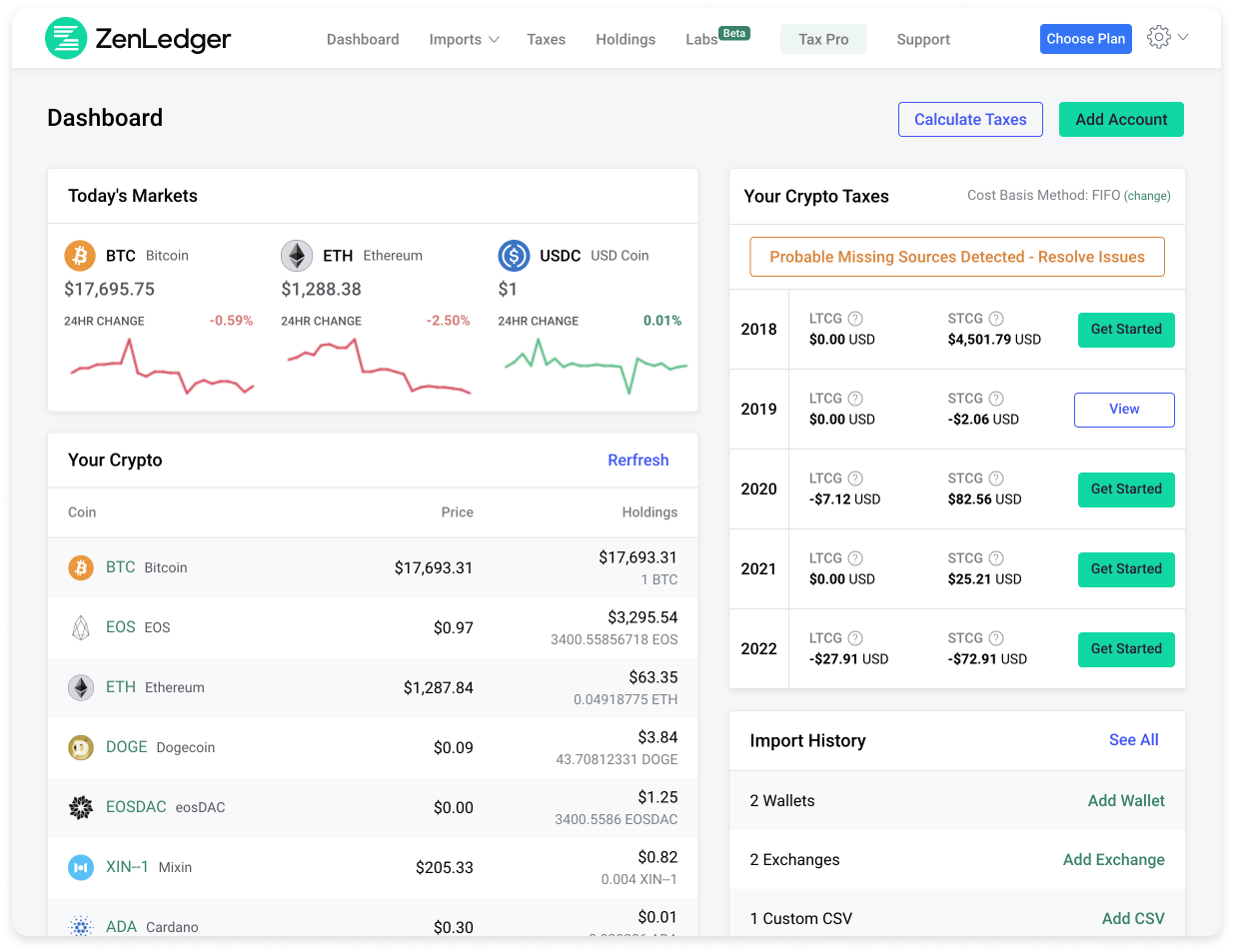The image size is (1233, 952).
Task: Click the STCG help icon for 2019
Action: coord(996,399)
